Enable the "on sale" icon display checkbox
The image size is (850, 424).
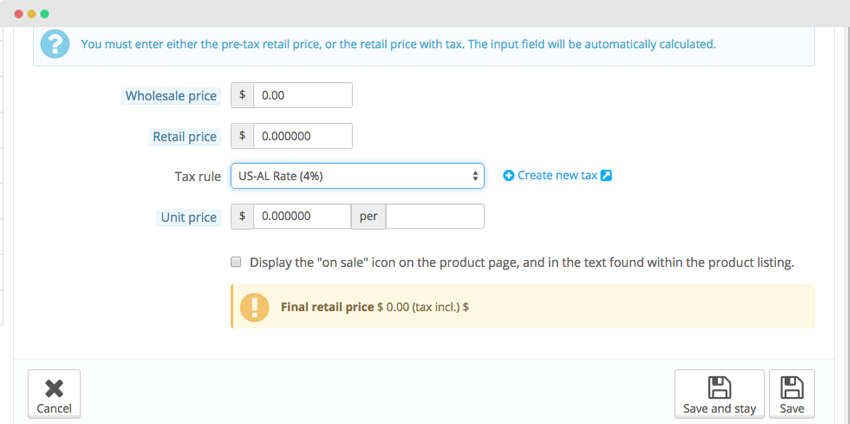pos(236,262)
